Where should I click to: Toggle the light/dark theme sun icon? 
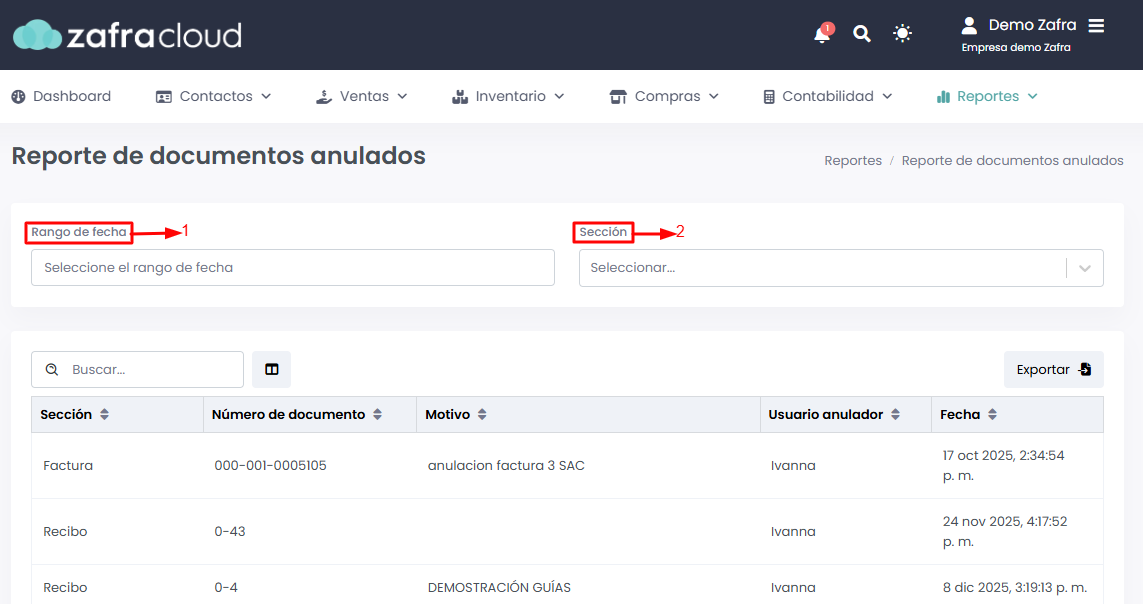902,34
